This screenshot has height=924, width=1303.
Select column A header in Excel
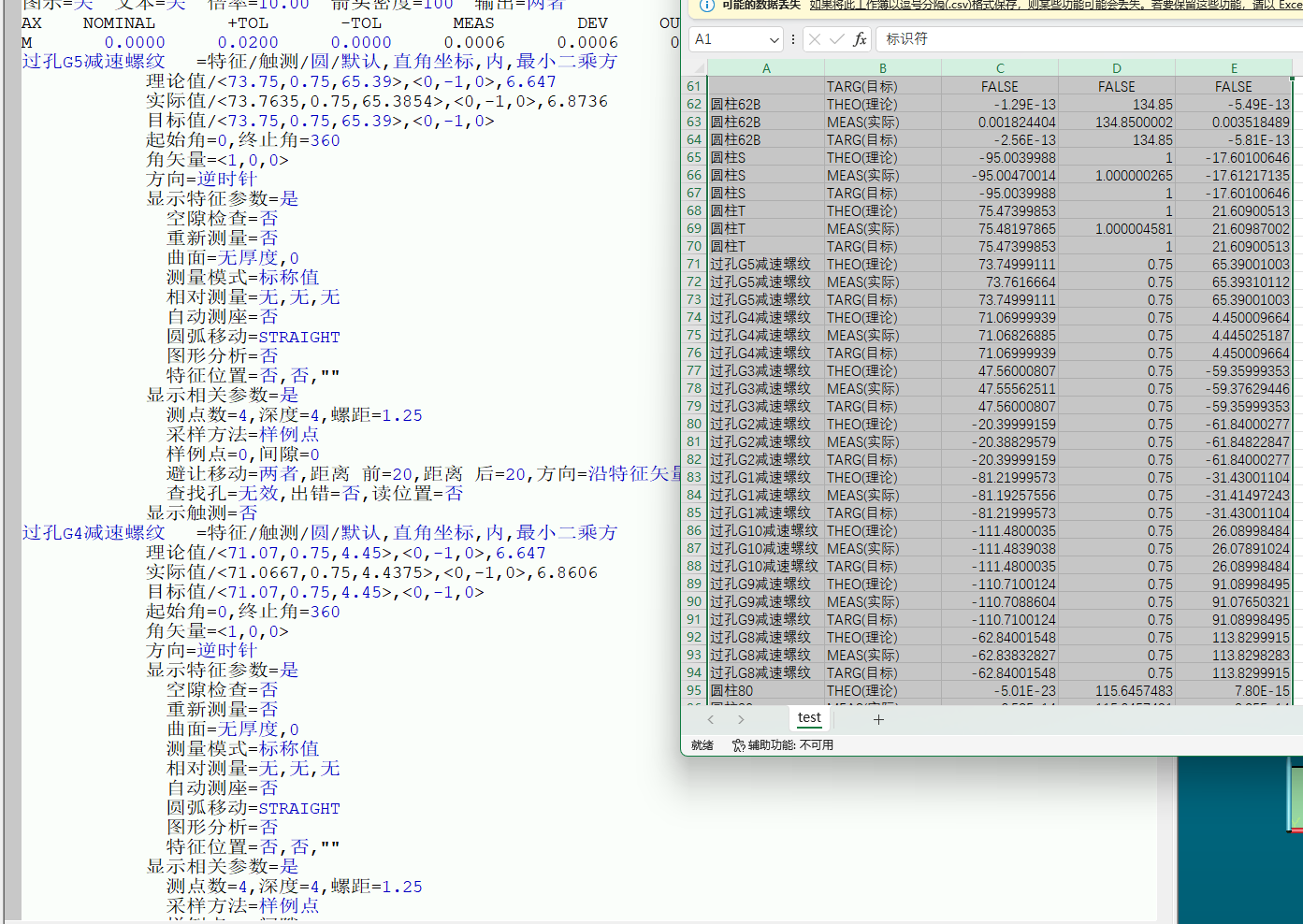click(766, 68)
